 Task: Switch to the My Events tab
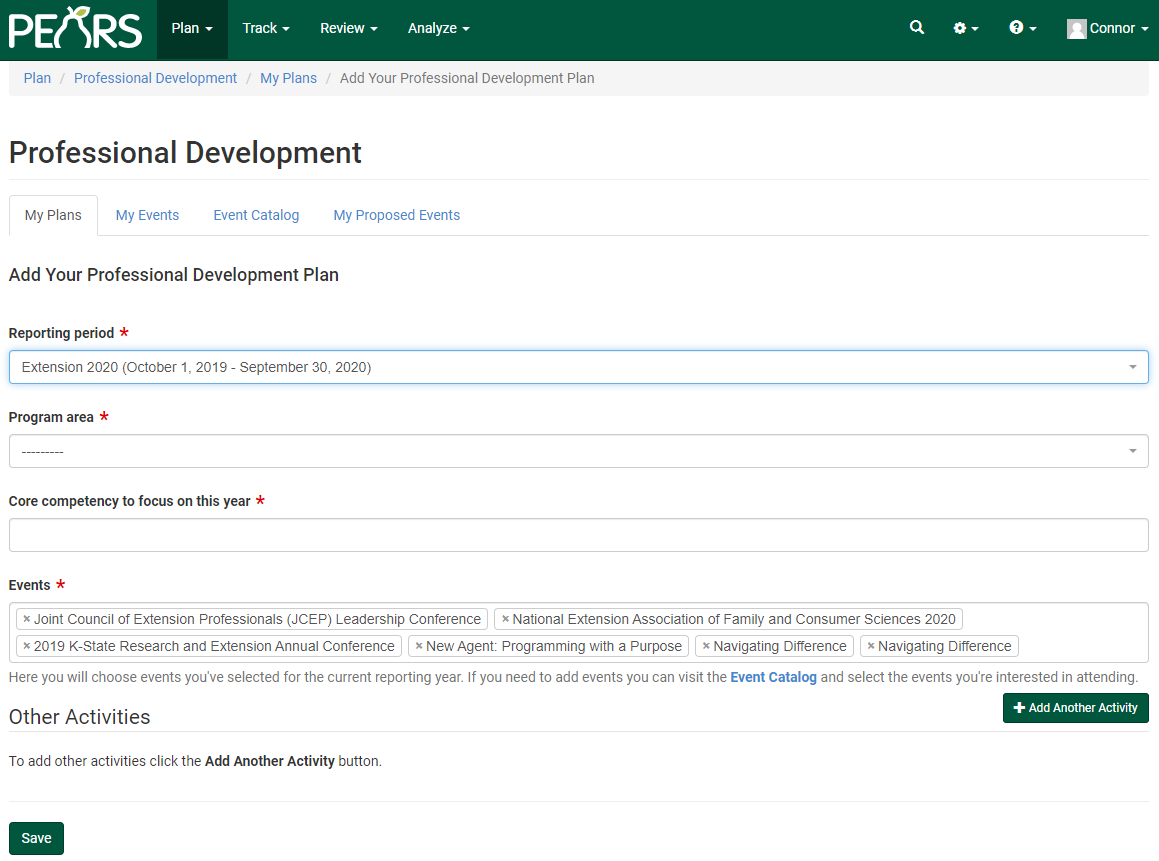click(147, 215)
